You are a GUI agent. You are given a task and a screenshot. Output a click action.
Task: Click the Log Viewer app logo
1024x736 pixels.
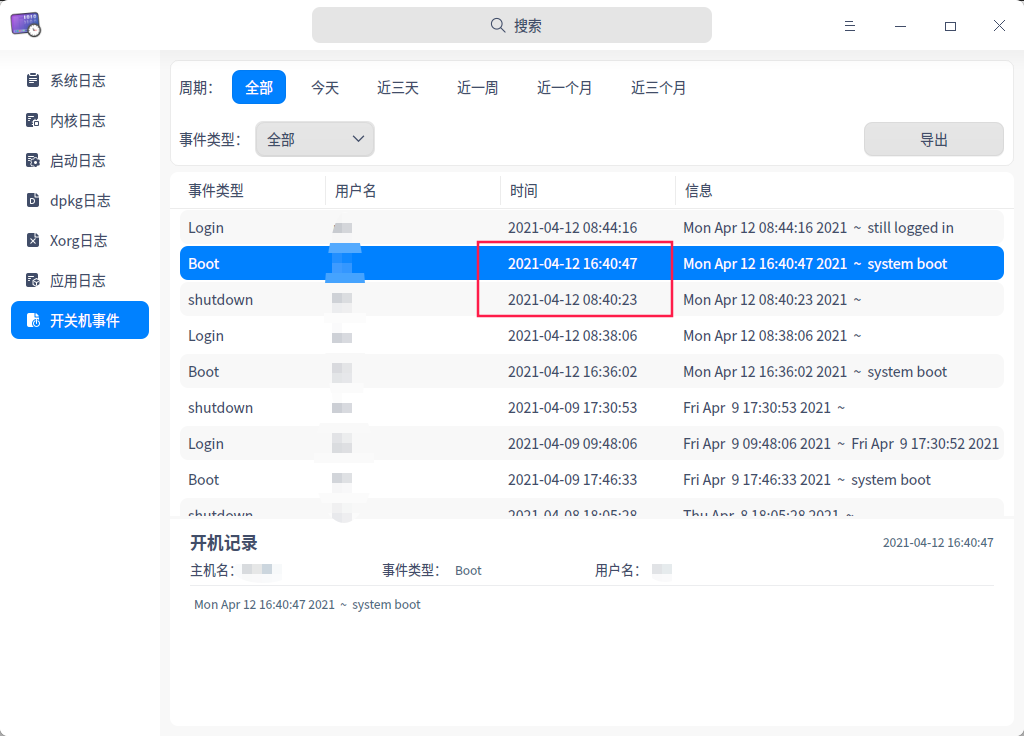26,25
